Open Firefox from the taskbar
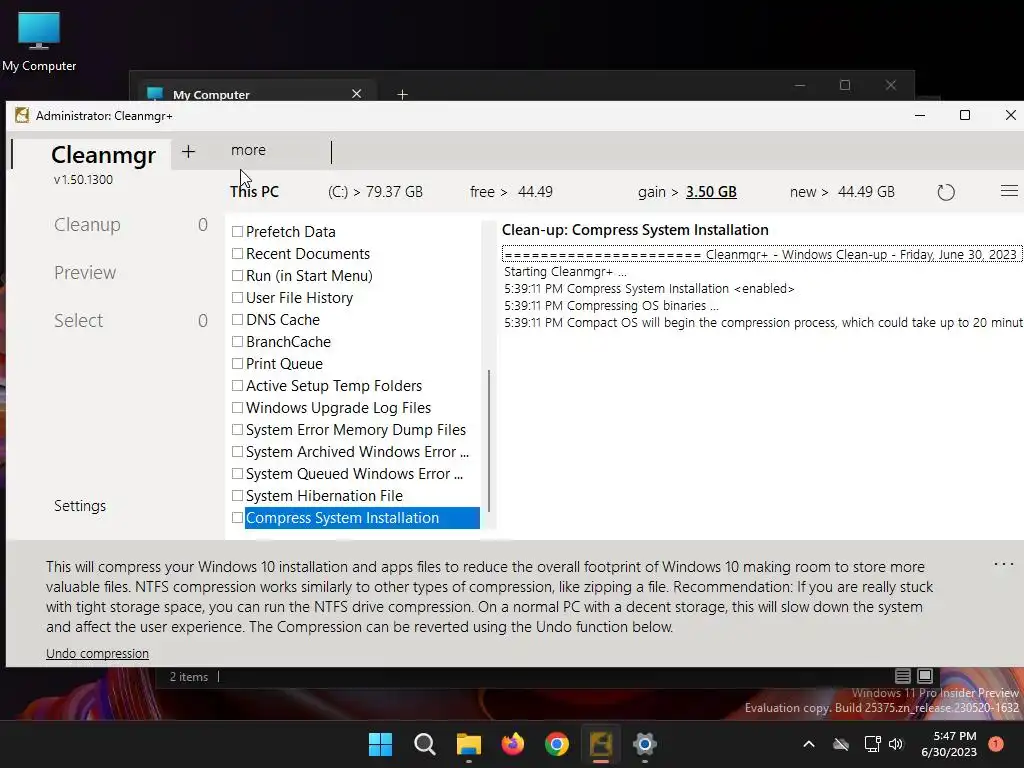Viewport: 1024px width, 768px height. pyautogui.click(x=513, y=744)
